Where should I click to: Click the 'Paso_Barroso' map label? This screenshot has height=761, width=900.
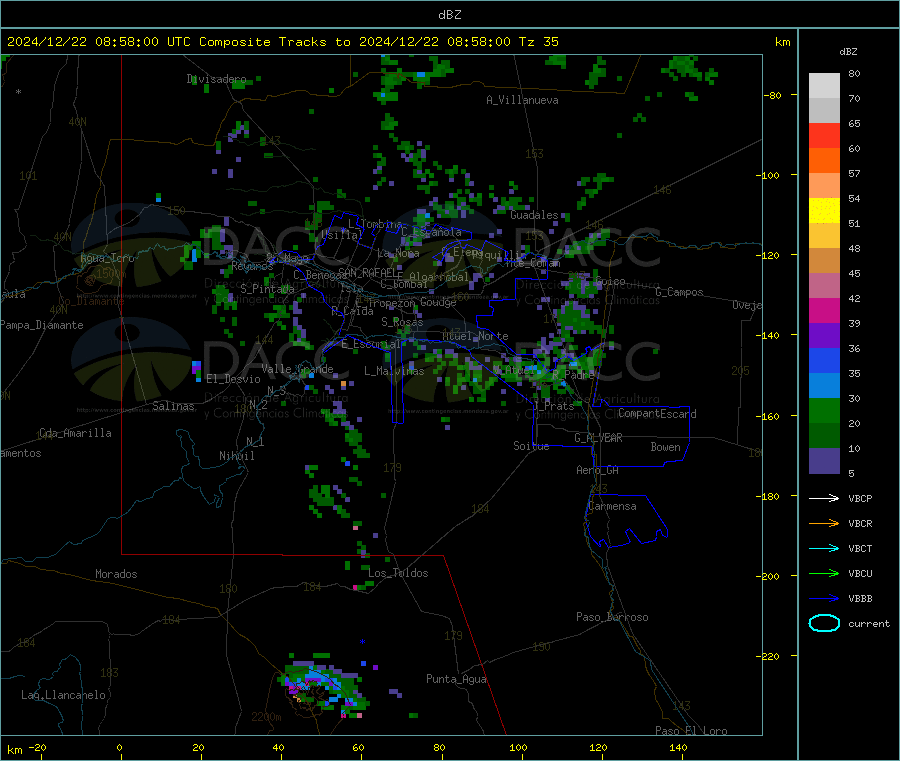pos(612,617)
